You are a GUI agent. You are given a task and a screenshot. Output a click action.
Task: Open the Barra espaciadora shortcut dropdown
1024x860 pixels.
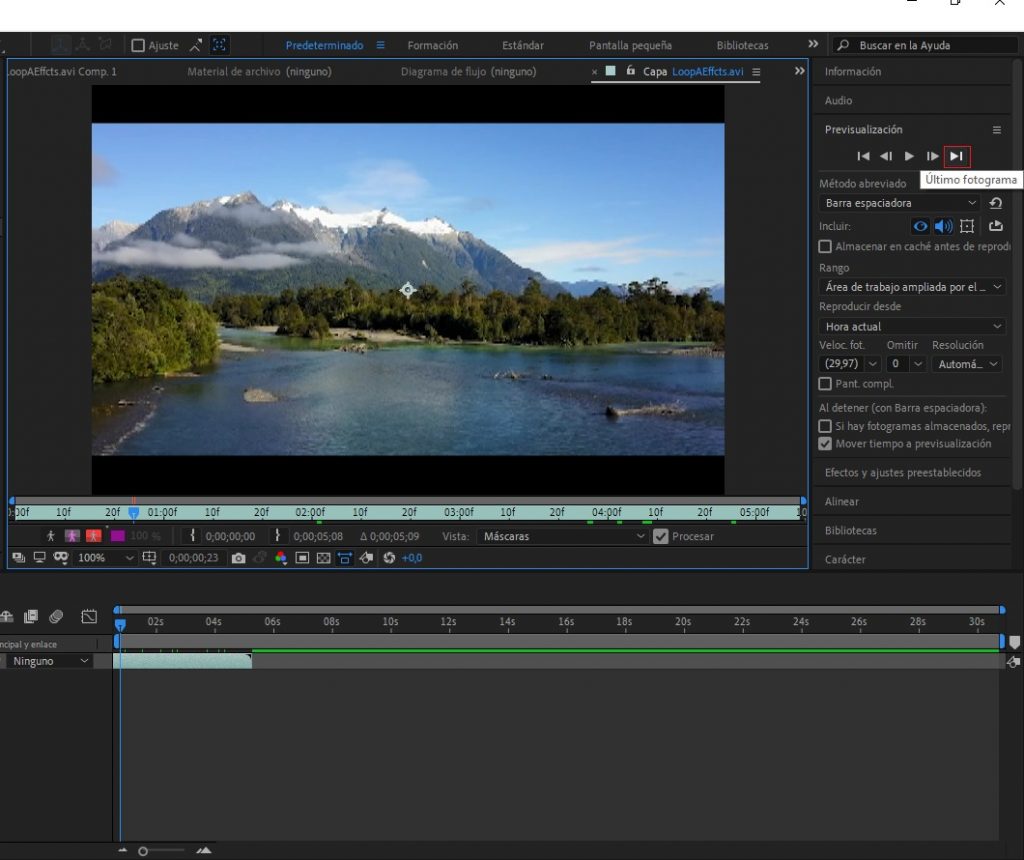[900, 202]
